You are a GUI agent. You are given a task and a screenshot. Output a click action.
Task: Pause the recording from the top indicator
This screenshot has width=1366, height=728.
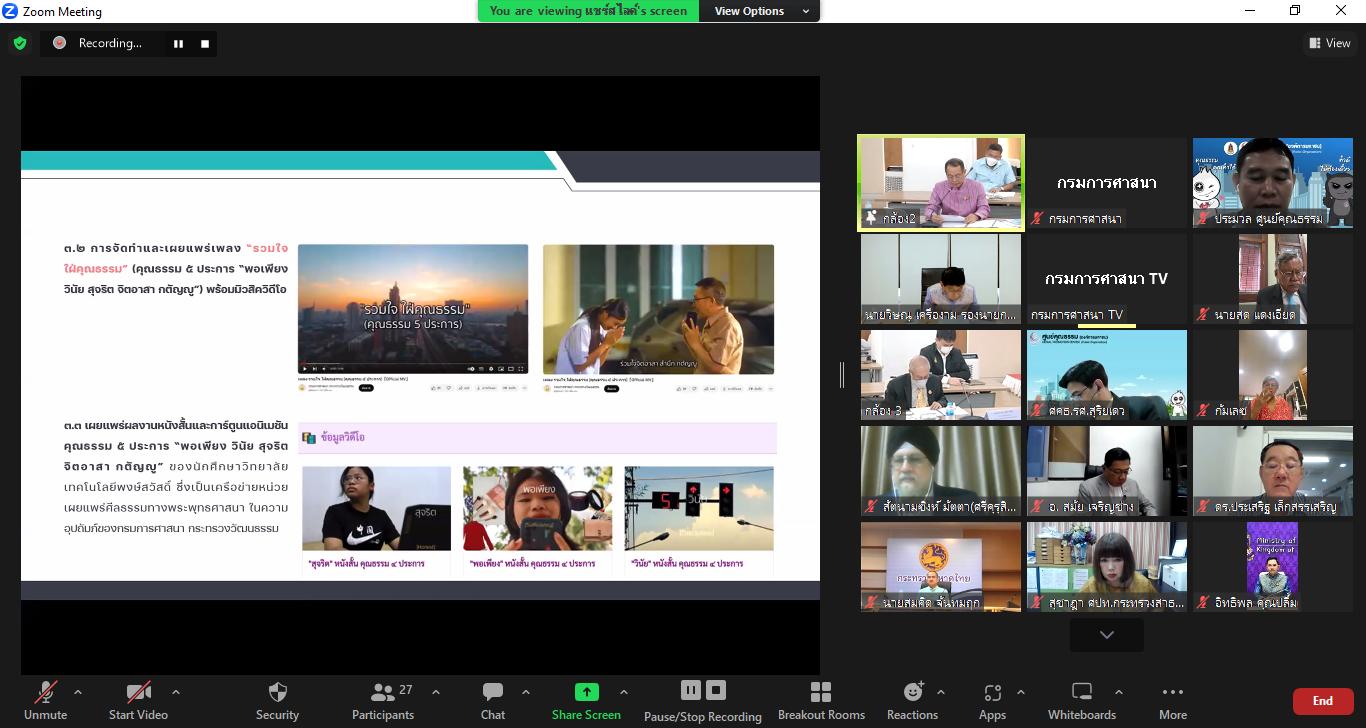click(x=179, y=43)
